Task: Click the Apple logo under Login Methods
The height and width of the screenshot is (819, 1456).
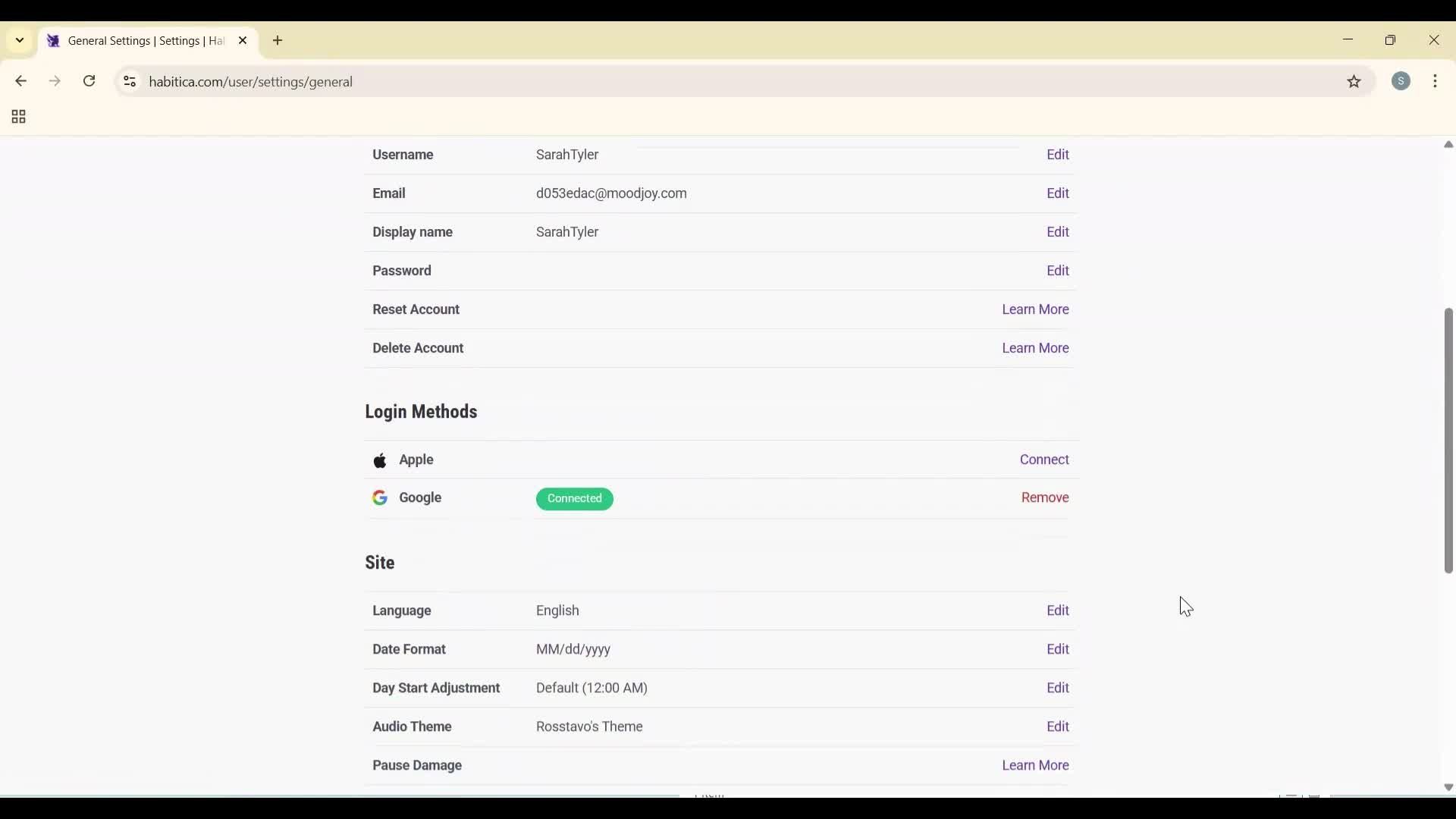Action: [380, 460]
